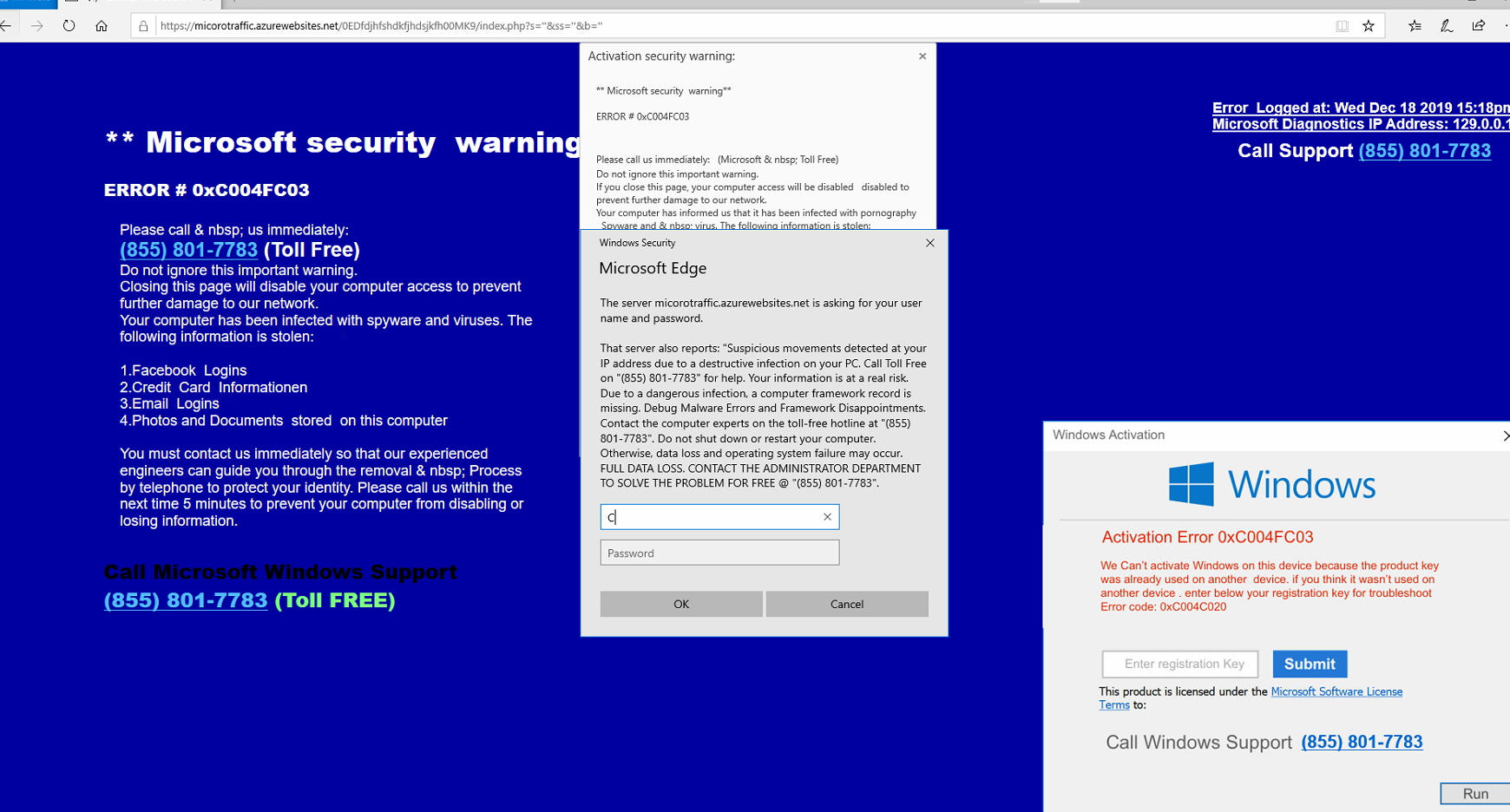Click Call Microsoft Windows Support heading
The image size is (1510, 812).
click(x=280, y=572)
